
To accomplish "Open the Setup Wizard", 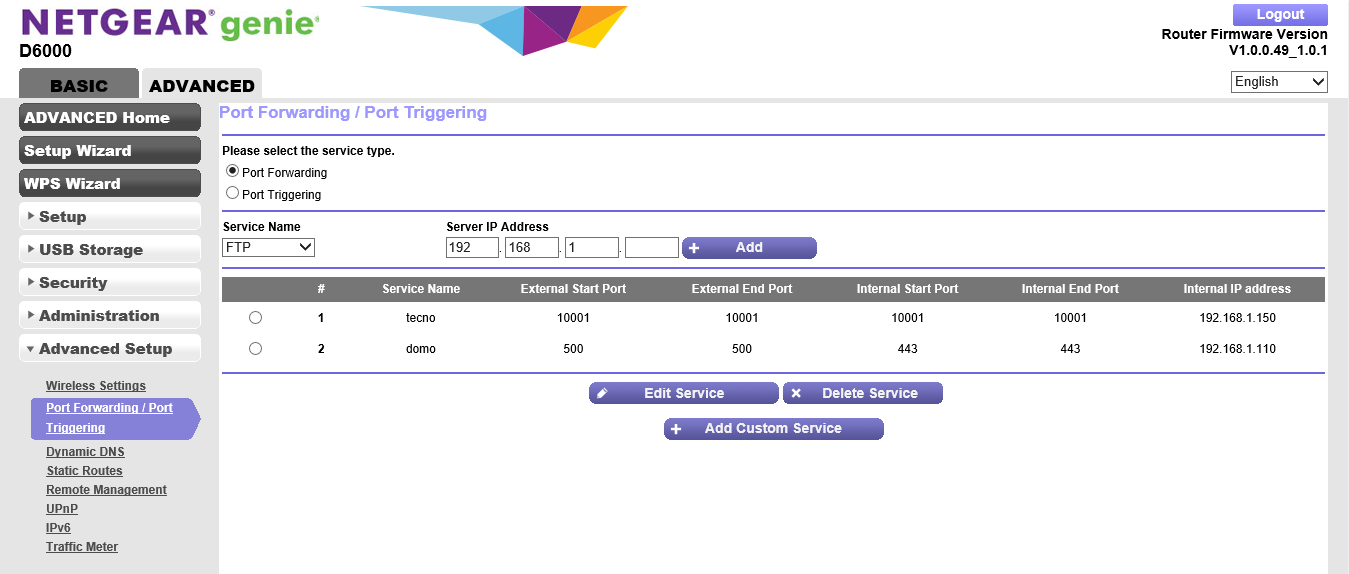I will pos(110,151).
